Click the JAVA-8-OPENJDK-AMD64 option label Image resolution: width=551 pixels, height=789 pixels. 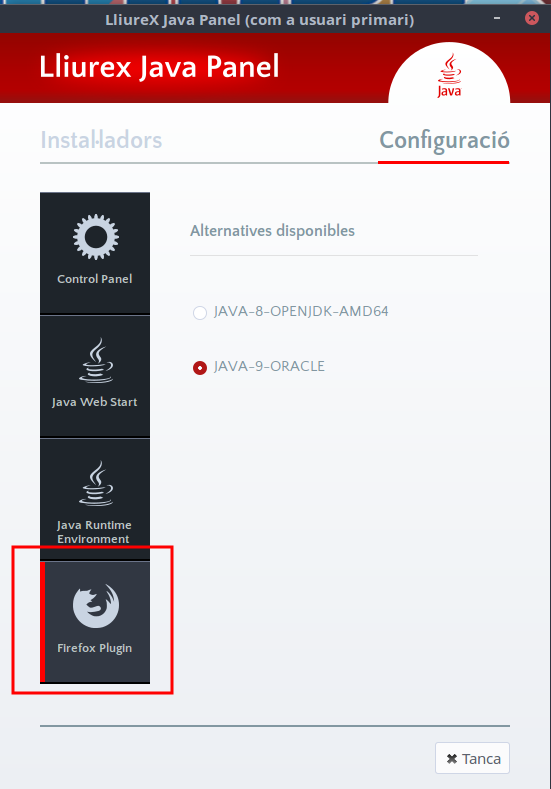[301, 311]
